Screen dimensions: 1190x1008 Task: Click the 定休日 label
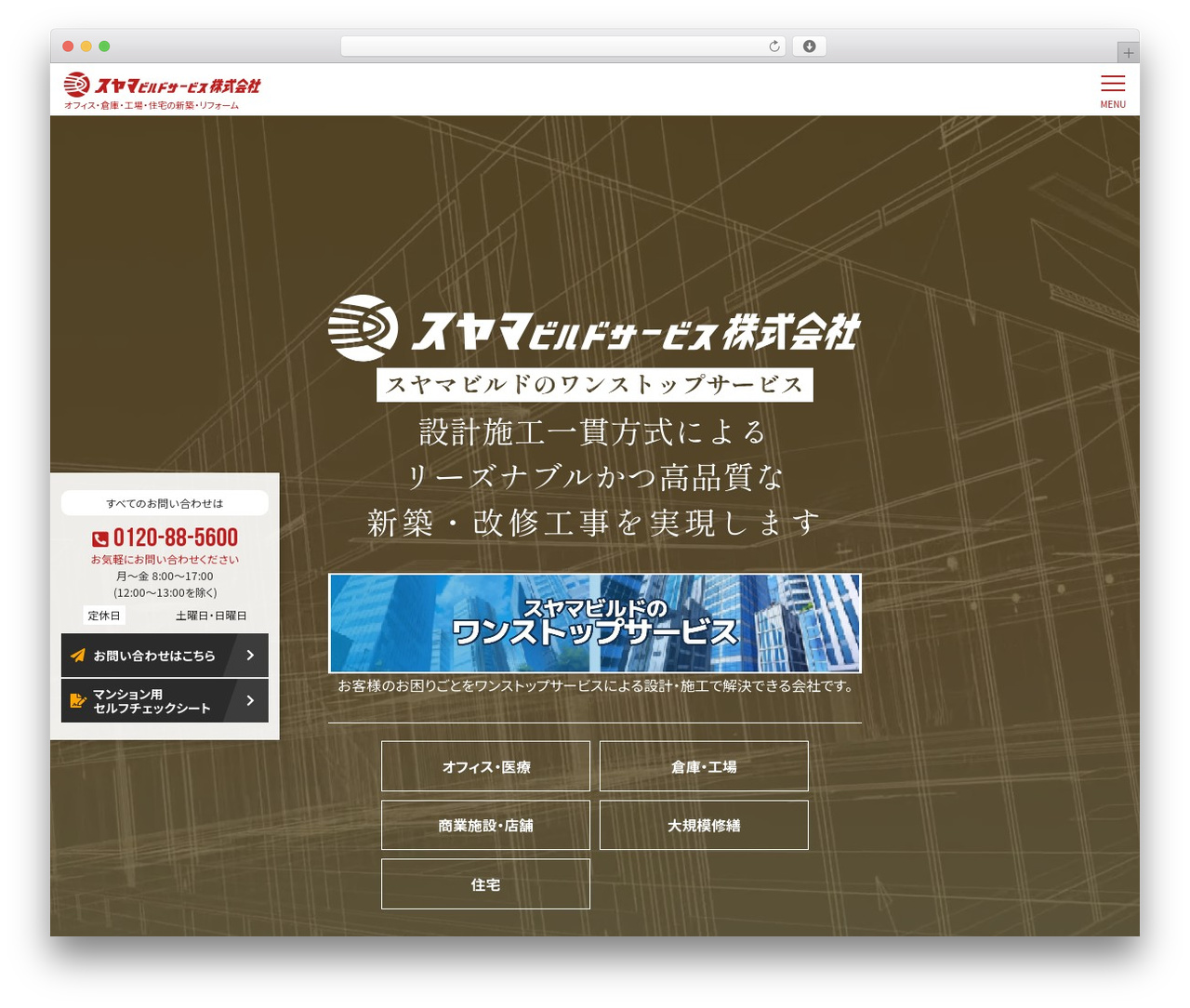coord(103,616)
